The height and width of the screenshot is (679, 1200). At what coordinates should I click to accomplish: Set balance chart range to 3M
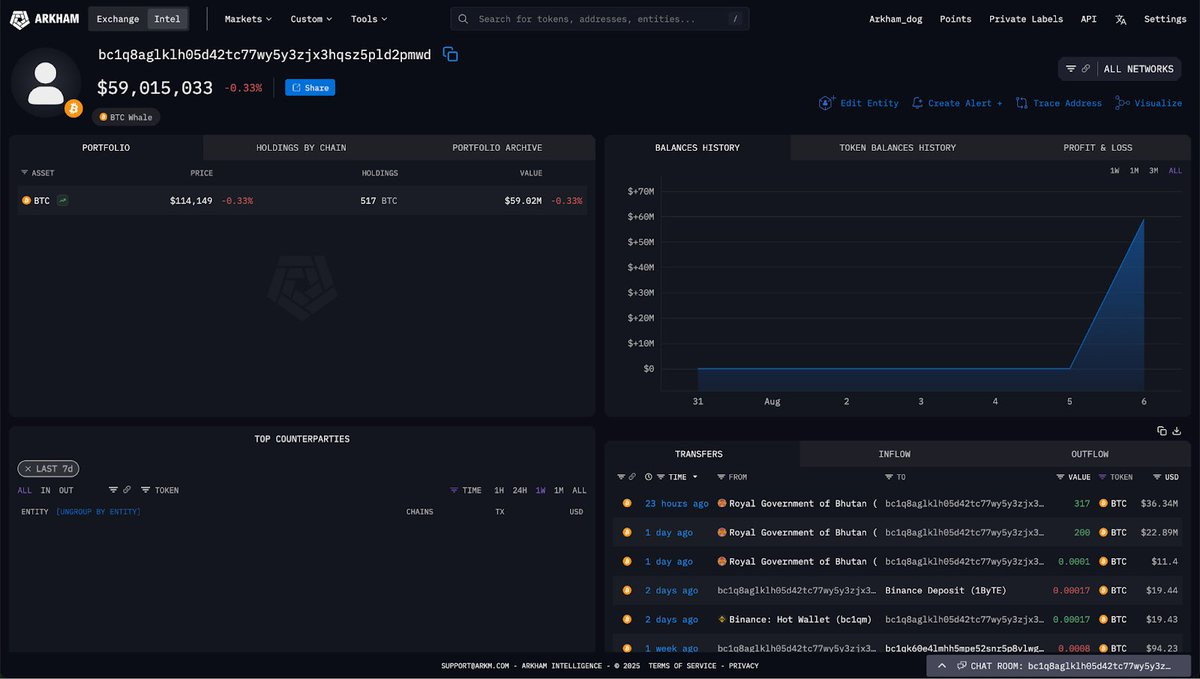coord(1153,171)
